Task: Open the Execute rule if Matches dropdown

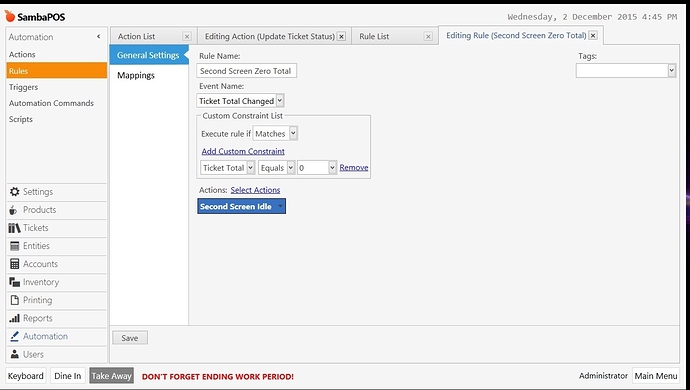Action: [293, 133]
